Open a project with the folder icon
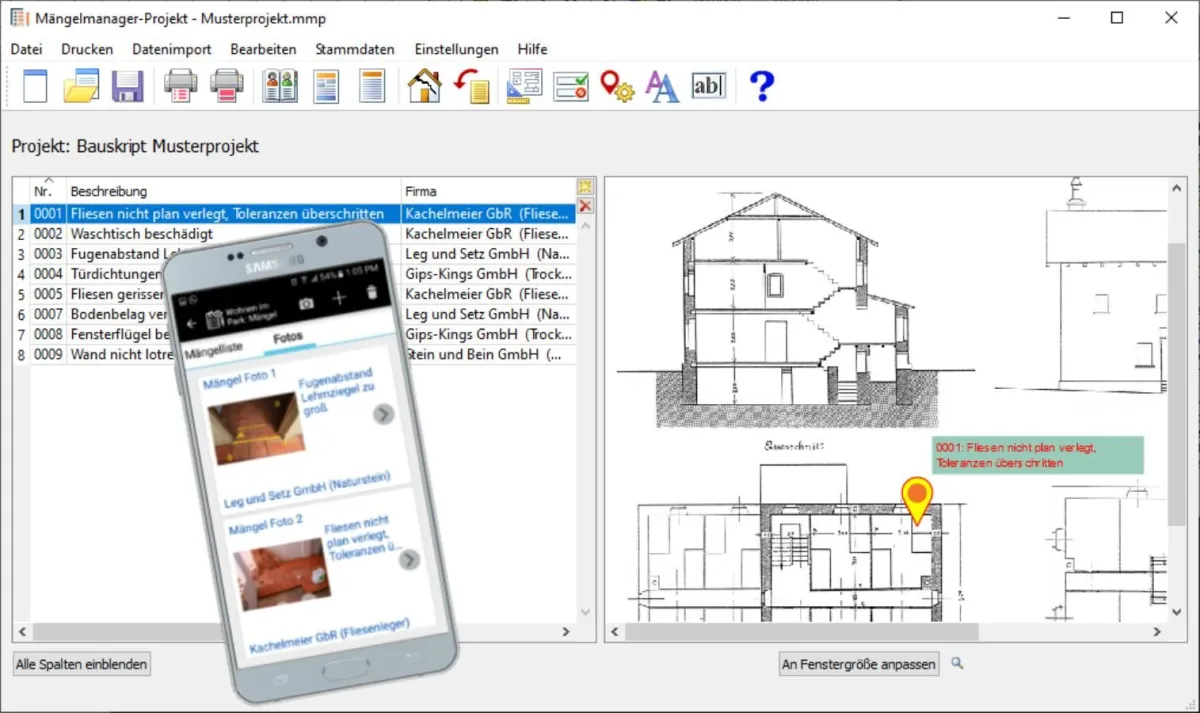This screenshot has width=1200, height=713. (82, 86)
